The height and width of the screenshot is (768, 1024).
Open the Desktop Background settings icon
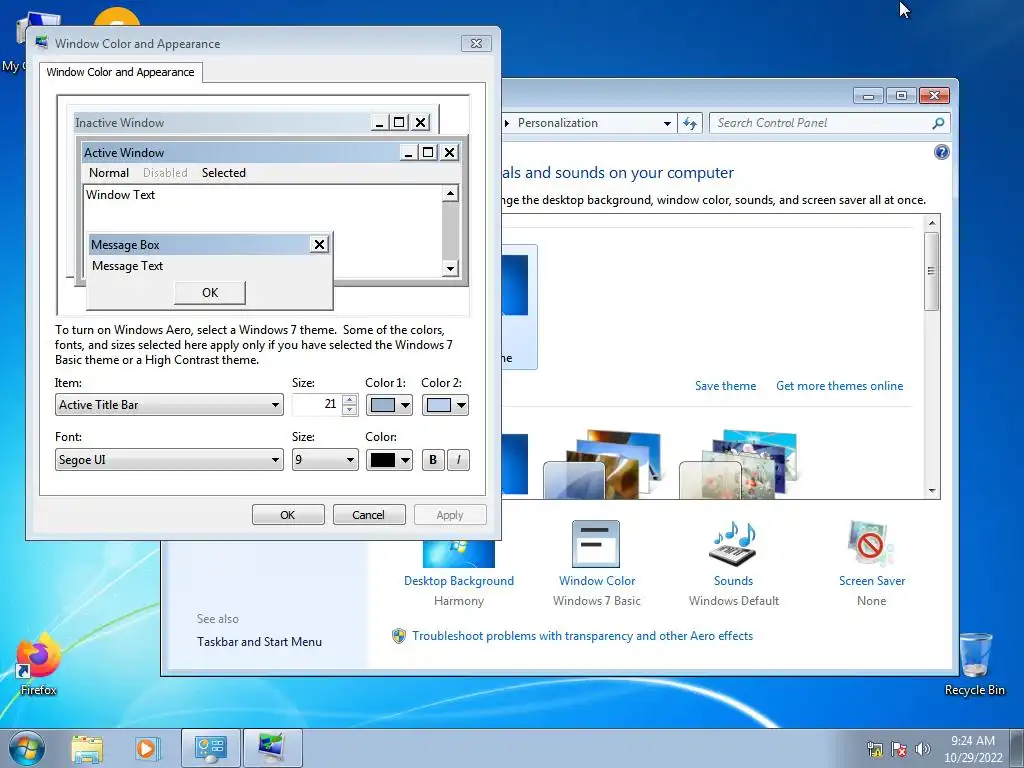pyautogui.click(x=458, y=554)
